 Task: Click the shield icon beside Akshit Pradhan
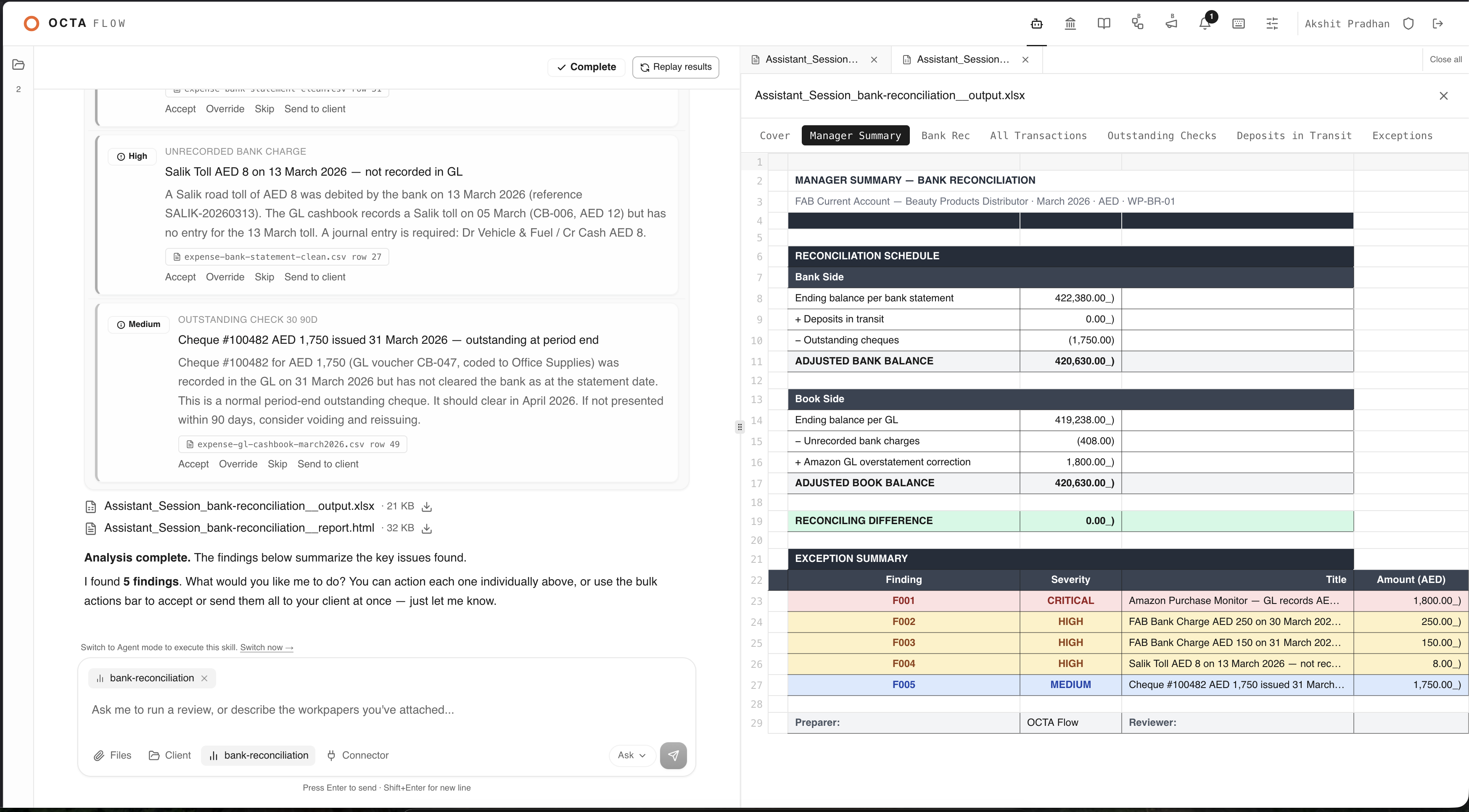pyautogui.click(x=1408, y=24)
